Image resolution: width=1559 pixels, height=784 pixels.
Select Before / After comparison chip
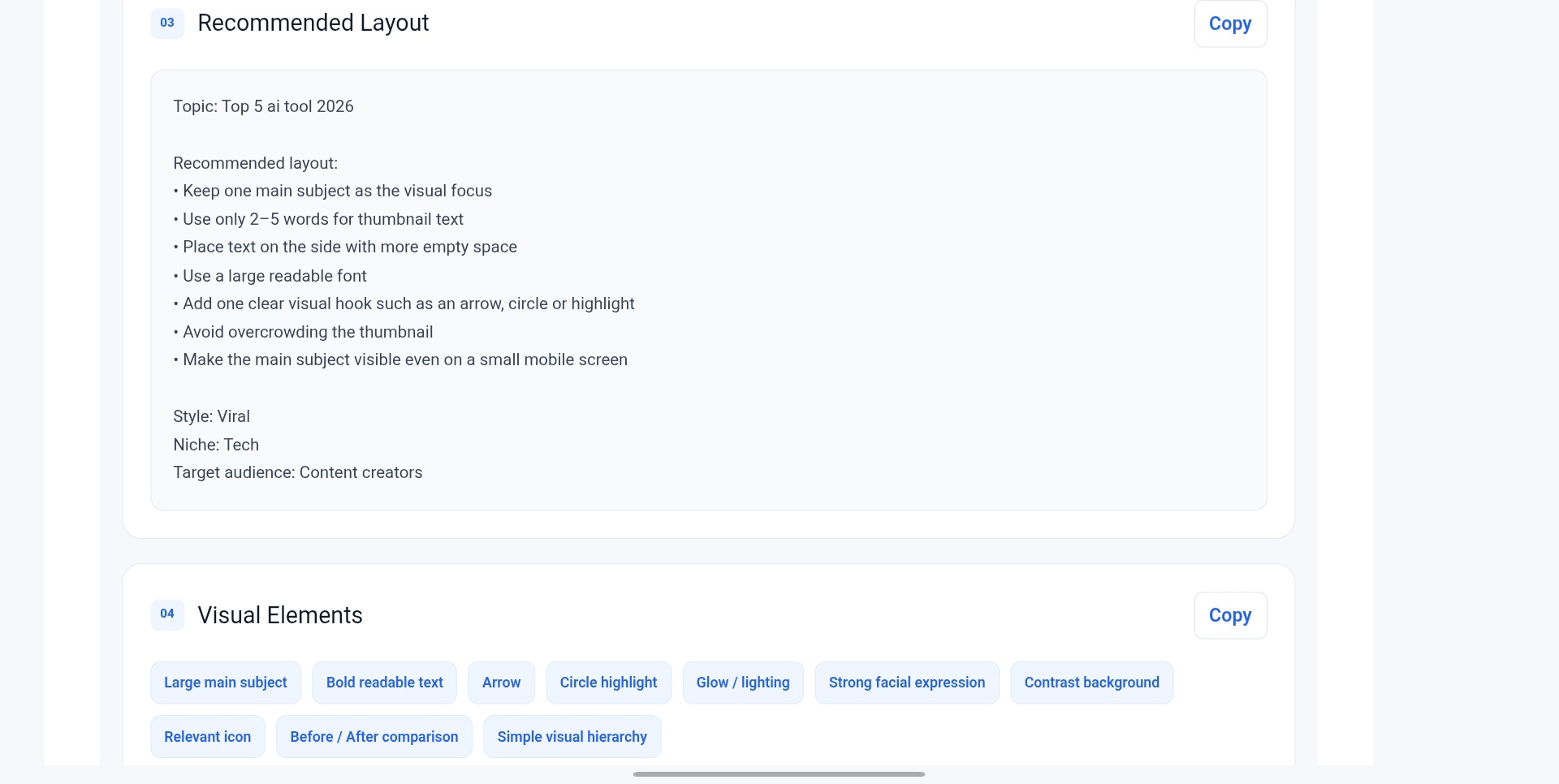pyautogui.click(x=374, y=737)
